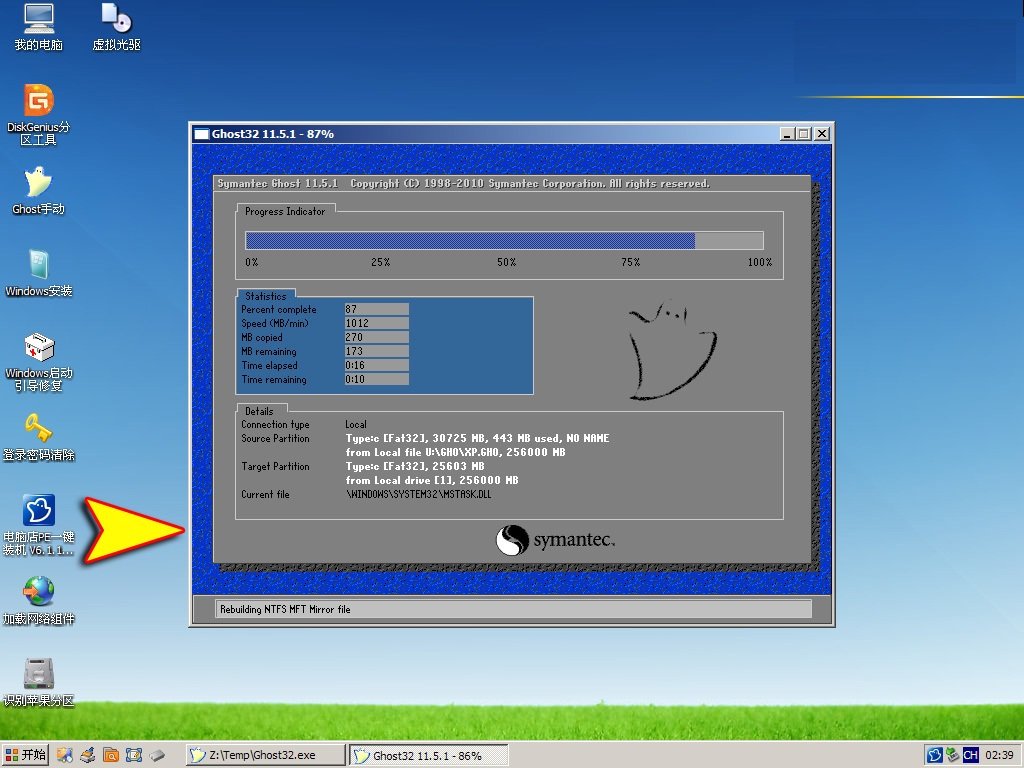Screen dimensions: 1024x768
Task: Click the screen capture quick launch icon
Action: [134, 755]
